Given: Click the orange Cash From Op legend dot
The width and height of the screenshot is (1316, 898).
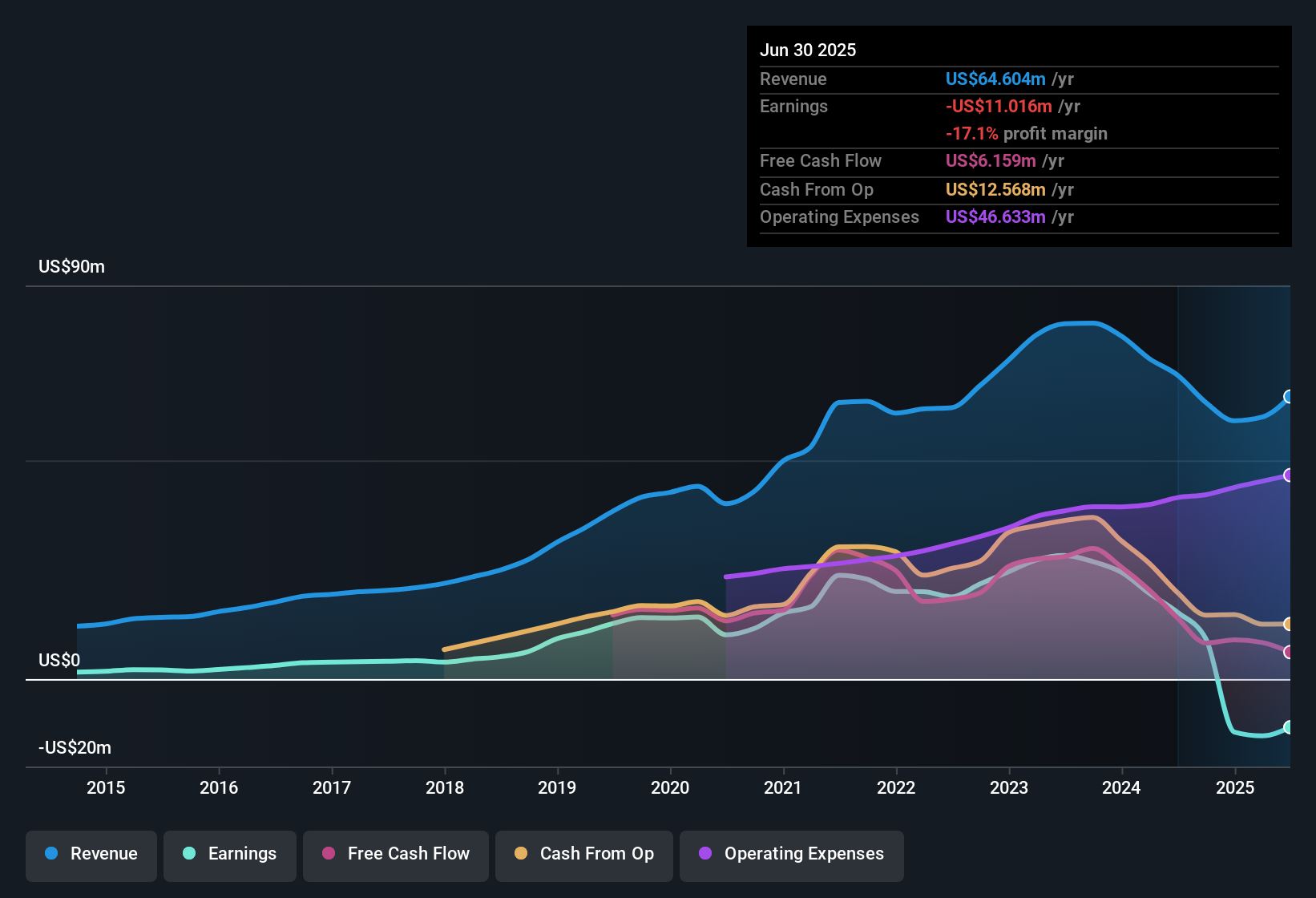Looking at the screenshot, I should [521, 854].
